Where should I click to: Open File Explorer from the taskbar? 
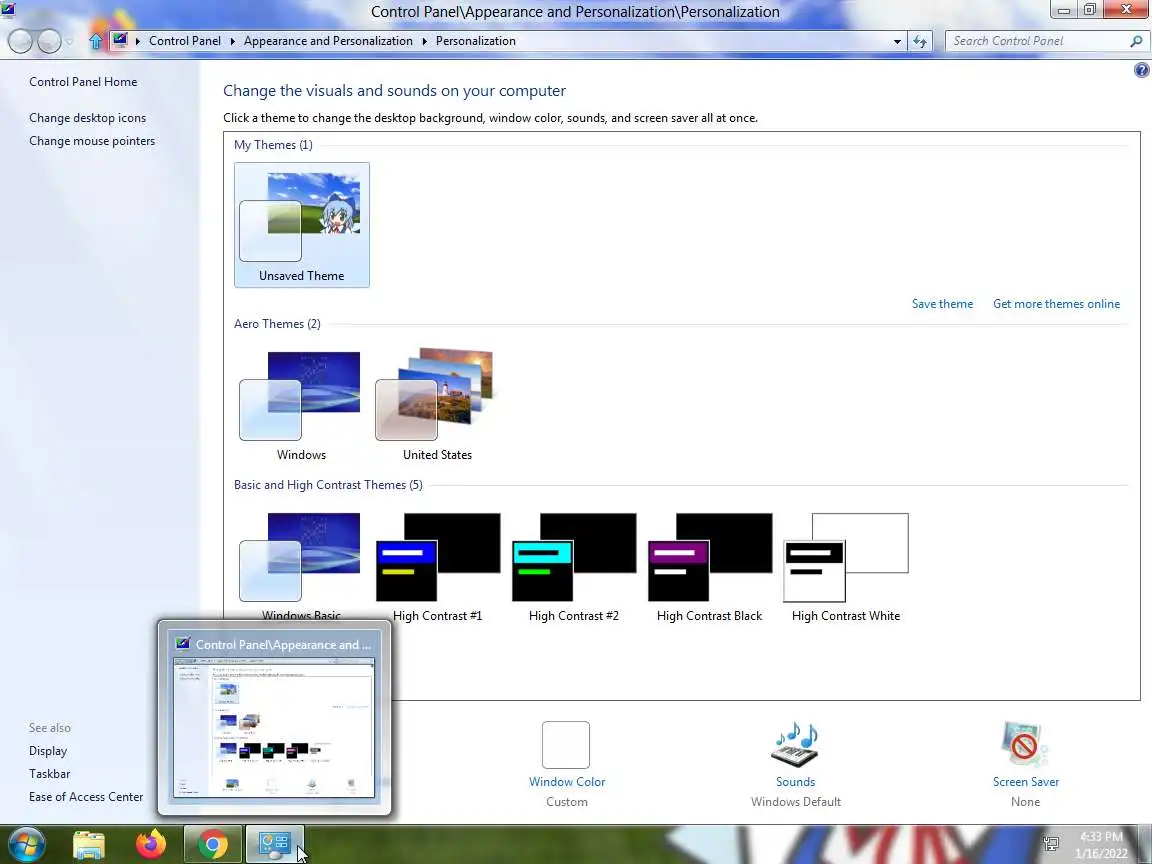click(x=89, y=845)
